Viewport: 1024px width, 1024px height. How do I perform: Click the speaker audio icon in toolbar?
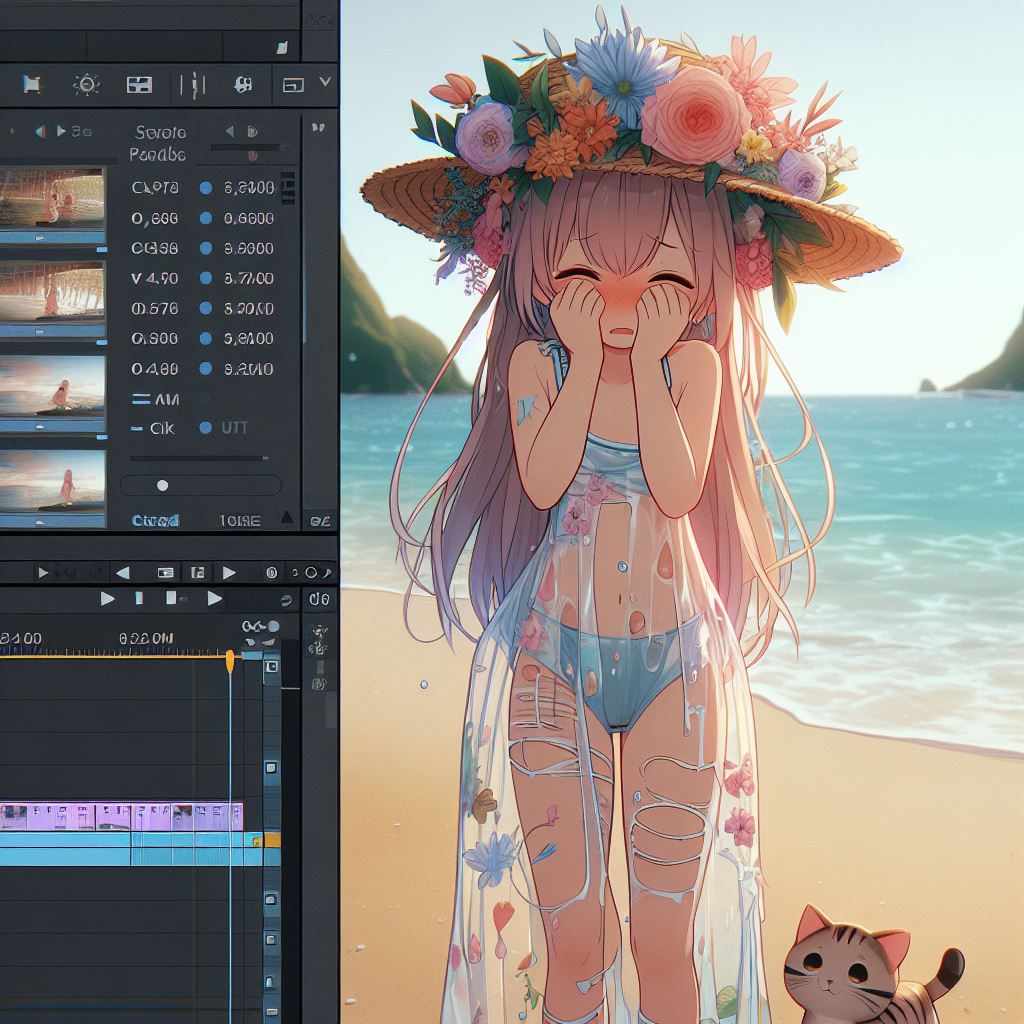(x=241, y=85)
